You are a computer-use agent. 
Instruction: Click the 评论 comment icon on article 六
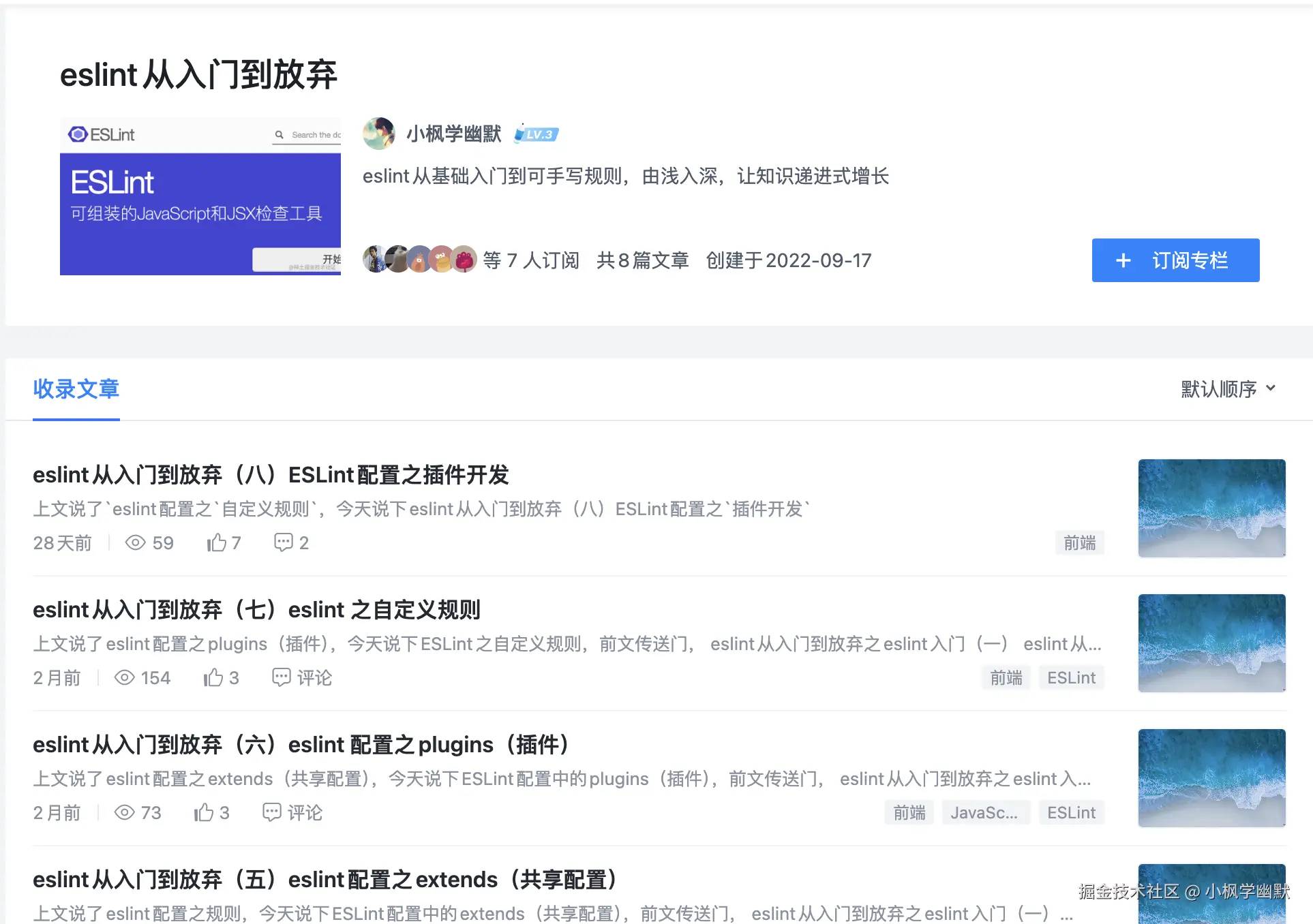click(x=271, y=812)
